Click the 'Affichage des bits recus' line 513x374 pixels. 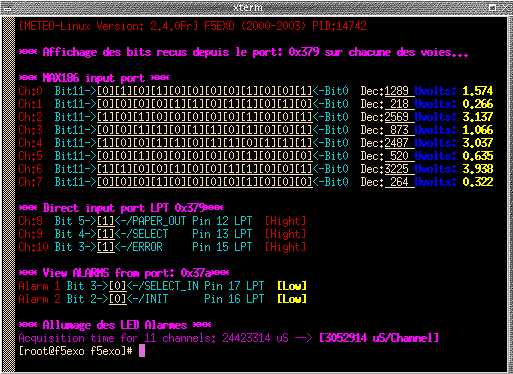point(243,52)
